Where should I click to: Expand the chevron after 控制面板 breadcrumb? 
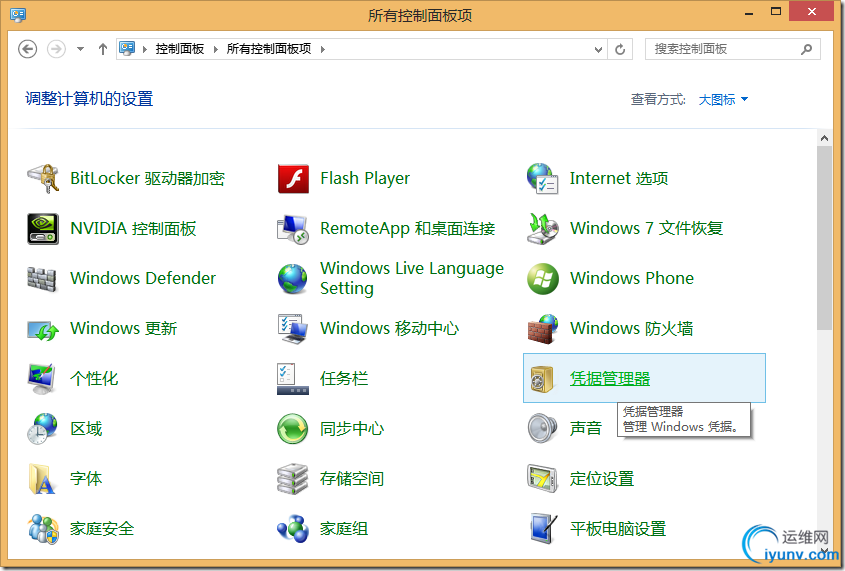(x=216, y=50)
